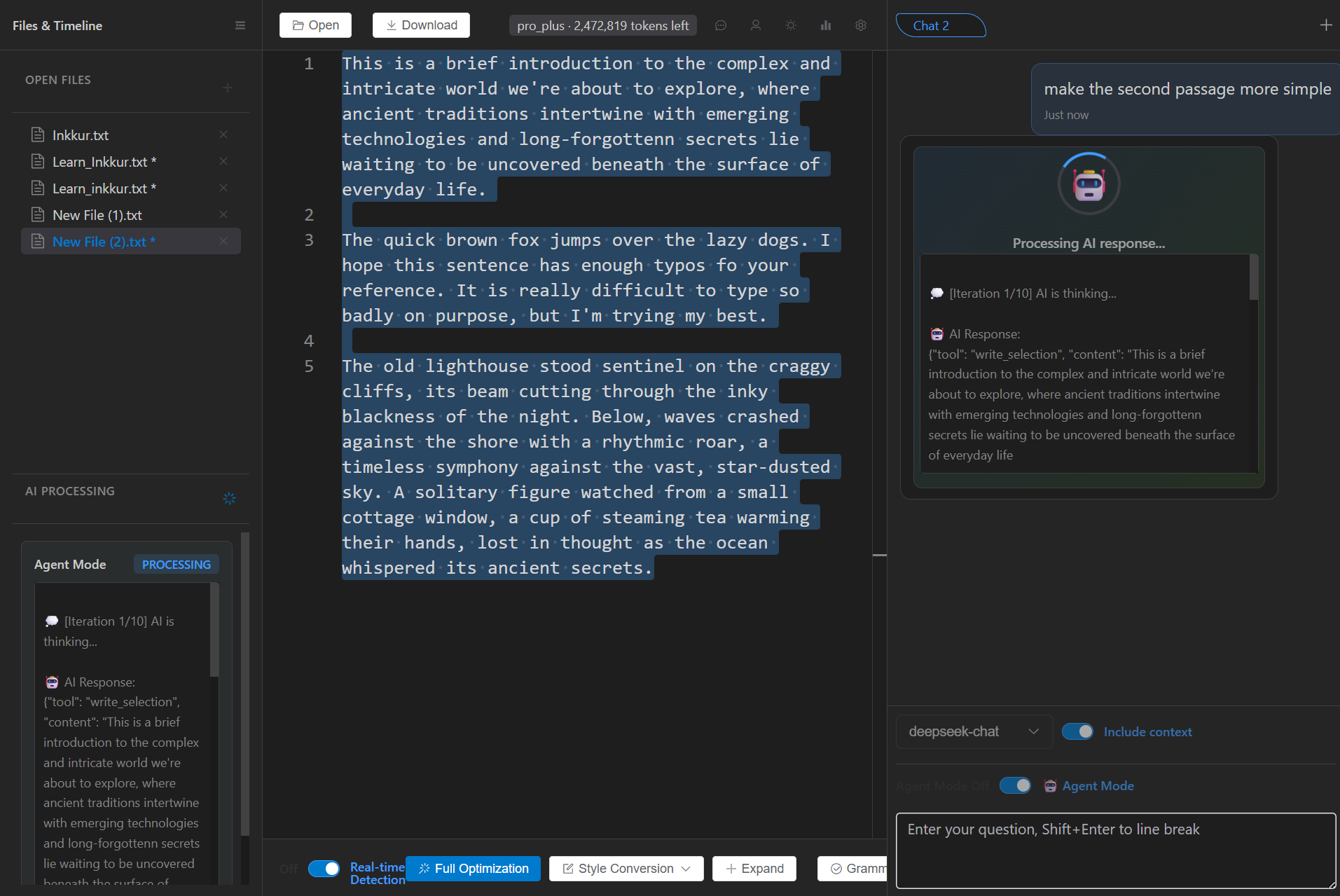Open Learn_inkkur.txt lowercase file entry
Image resolution: width=1340 pixels, height=896 pixels.
pos(131,188)
